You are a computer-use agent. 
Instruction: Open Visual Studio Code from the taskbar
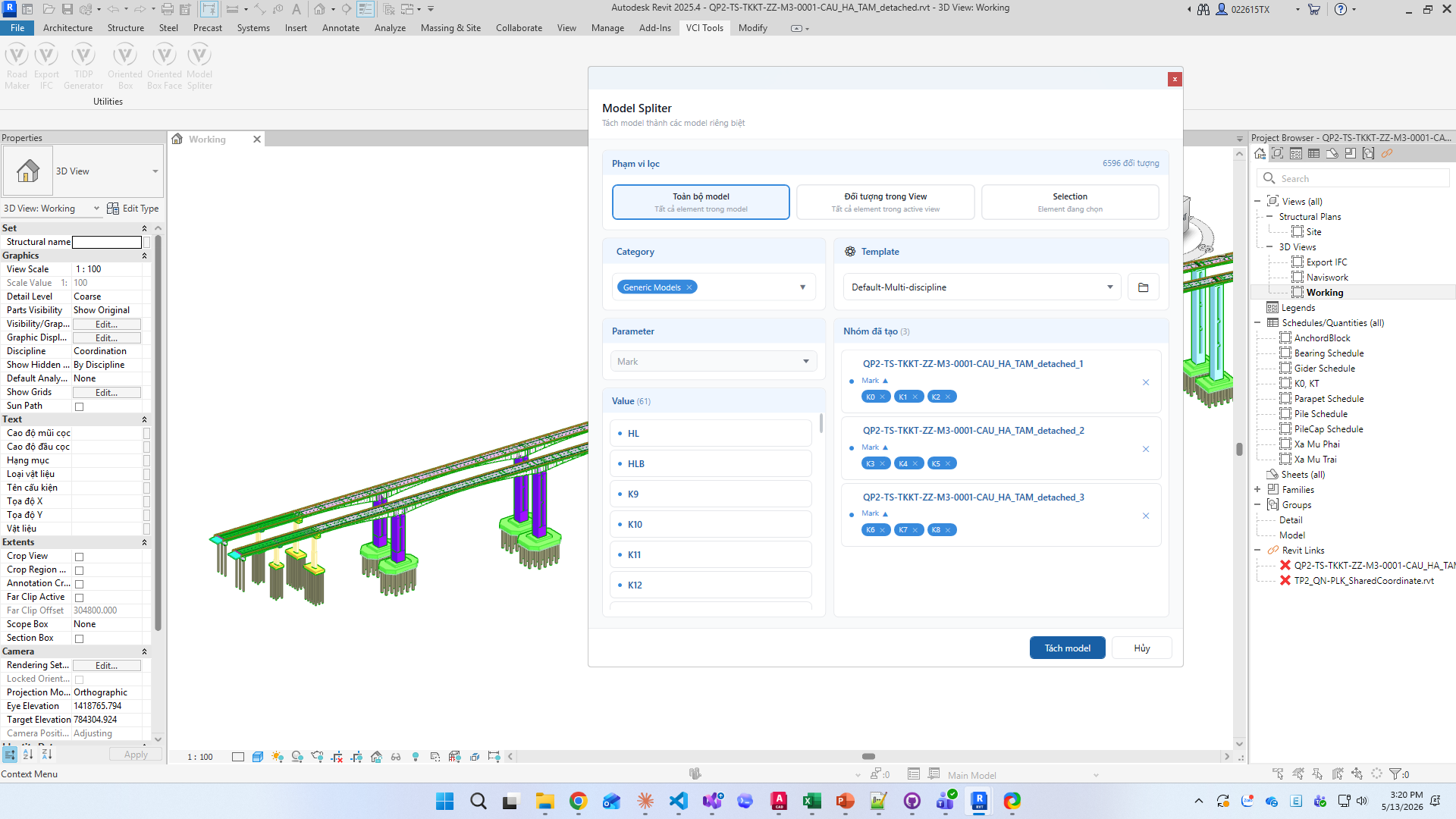coord(679,801)
